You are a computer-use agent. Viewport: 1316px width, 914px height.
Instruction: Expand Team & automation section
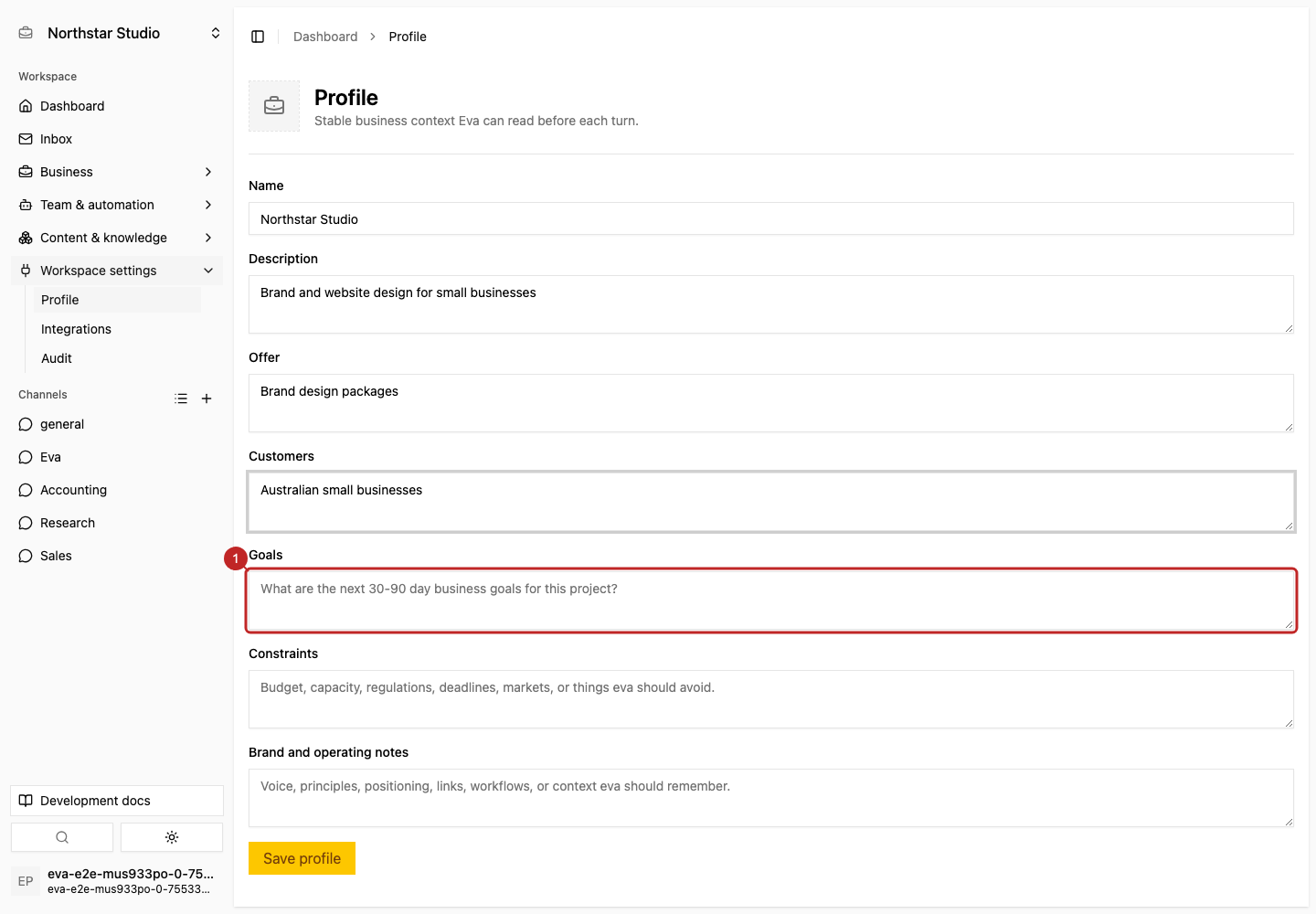[x=117, y=205]
